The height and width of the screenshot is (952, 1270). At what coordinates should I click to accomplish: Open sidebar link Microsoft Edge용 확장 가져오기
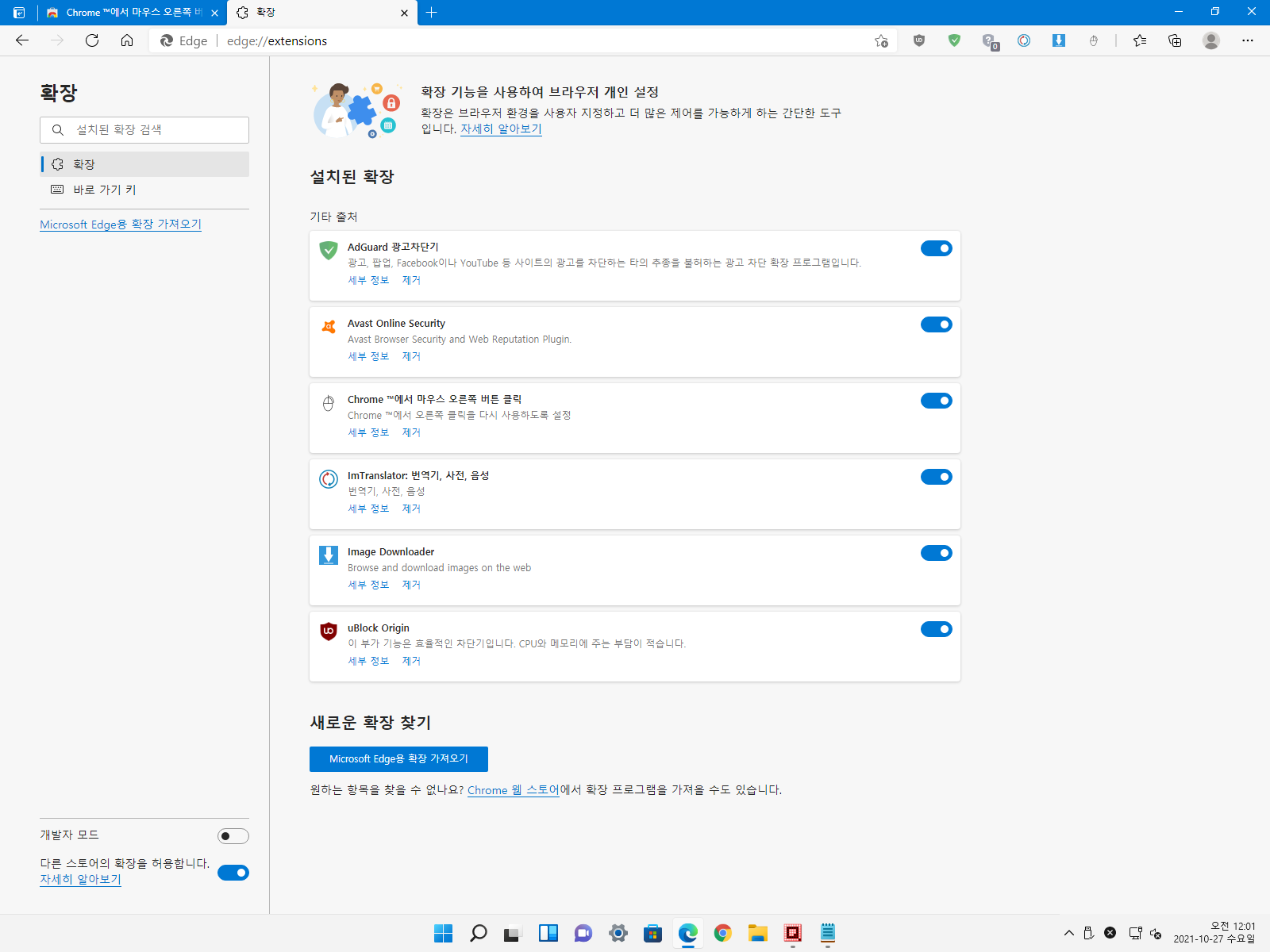(121, 225)
